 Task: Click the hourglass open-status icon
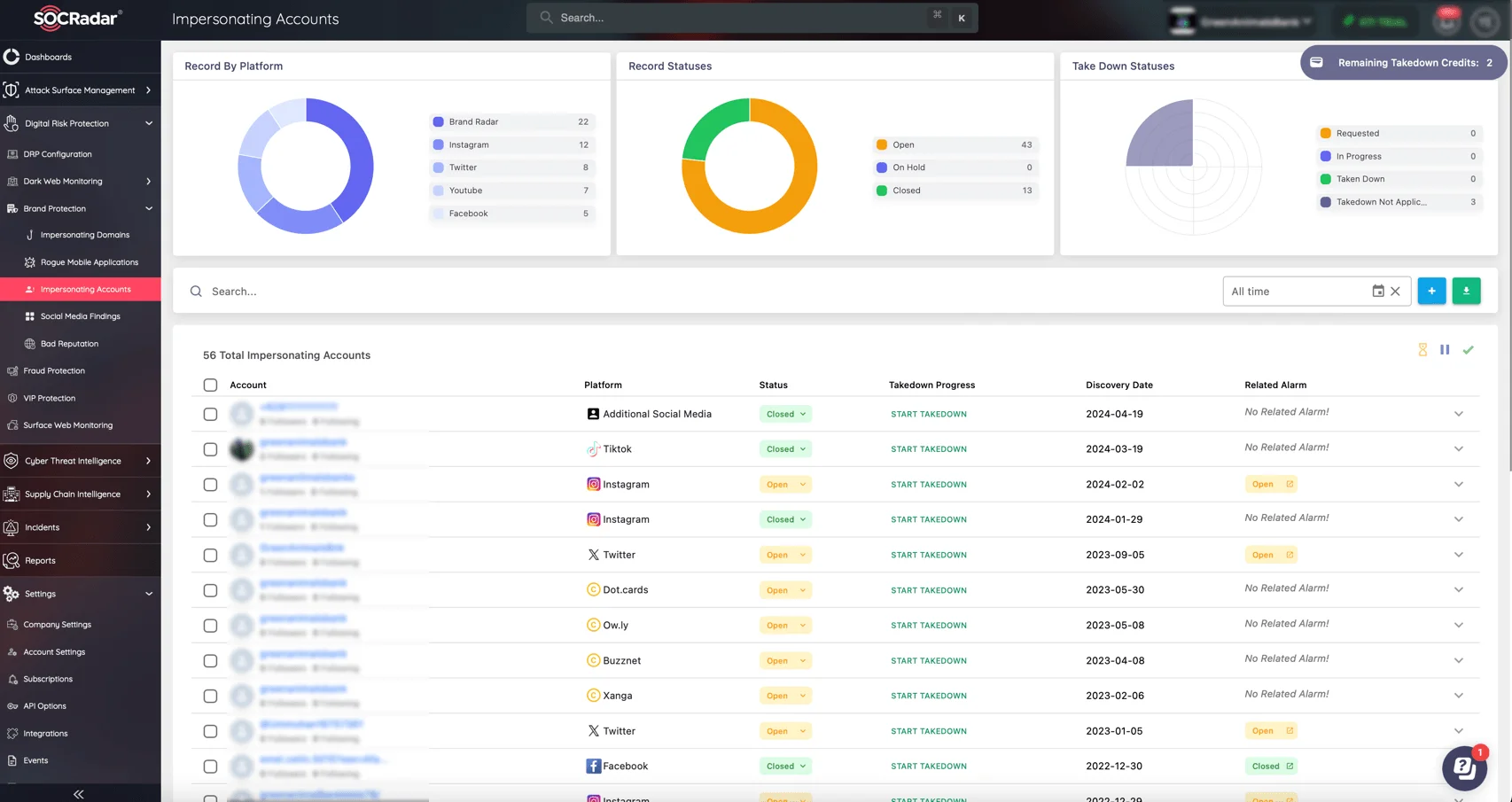[x=1422, y=350]
